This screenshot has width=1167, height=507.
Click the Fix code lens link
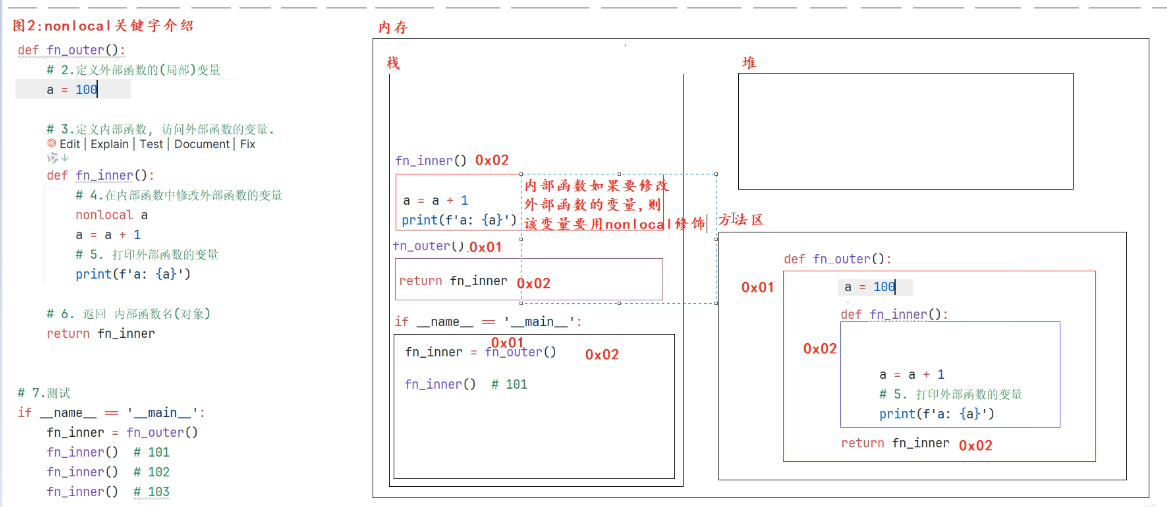pos(247,144)
